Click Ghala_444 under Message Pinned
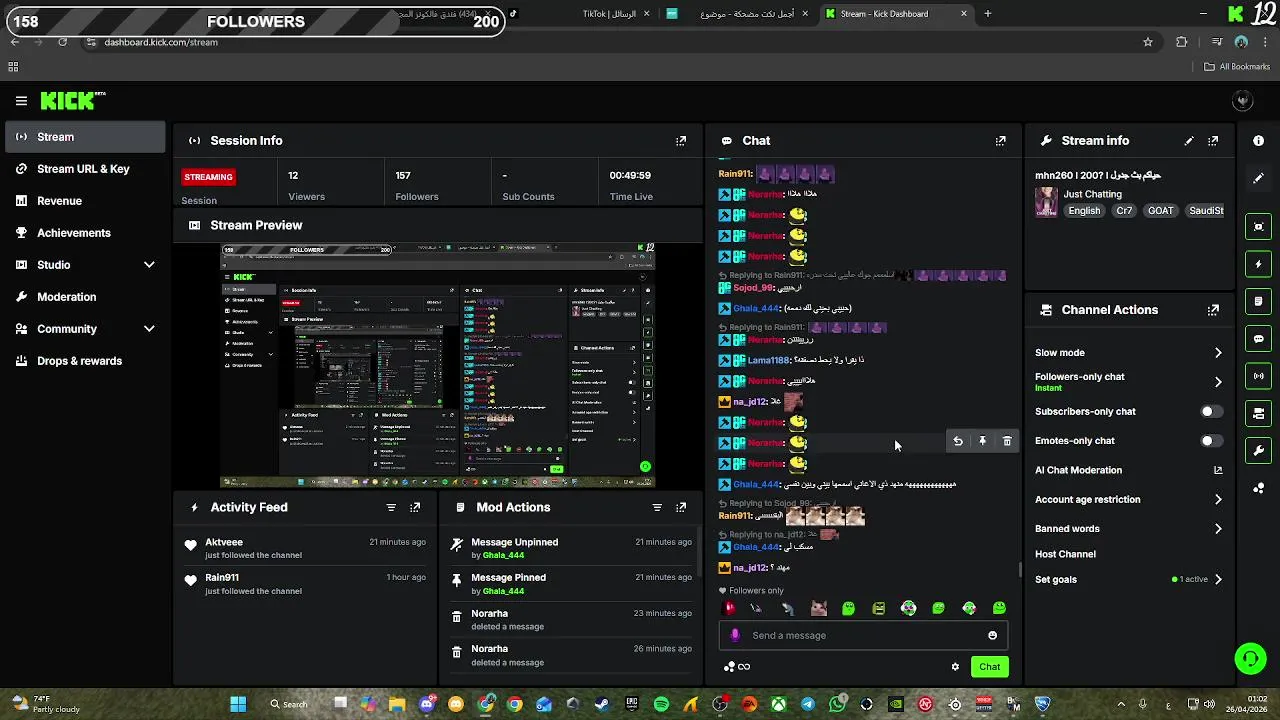This screenshot has width=1280, height=720. click(503, 591)
